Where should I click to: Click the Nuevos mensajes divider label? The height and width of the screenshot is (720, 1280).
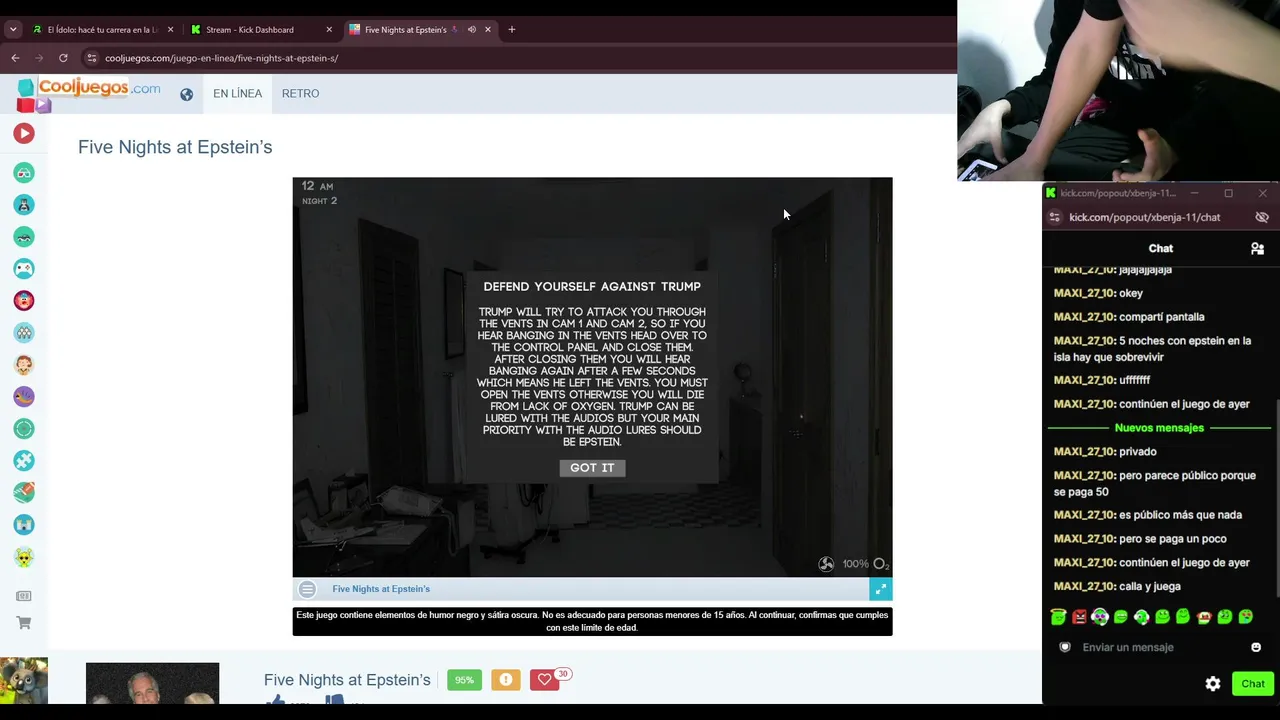[x=1159, y=428]
